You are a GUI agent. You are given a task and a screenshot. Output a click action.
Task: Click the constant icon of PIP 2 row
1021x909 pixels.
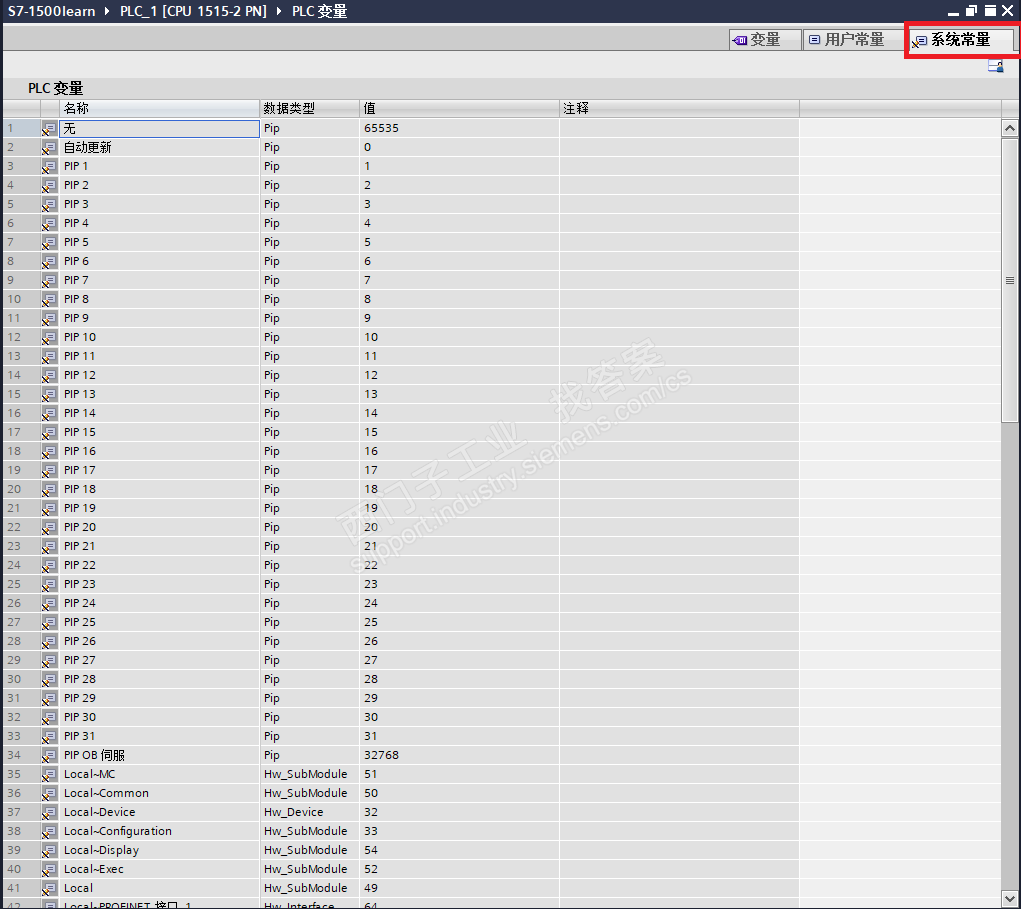coord(49,186)
